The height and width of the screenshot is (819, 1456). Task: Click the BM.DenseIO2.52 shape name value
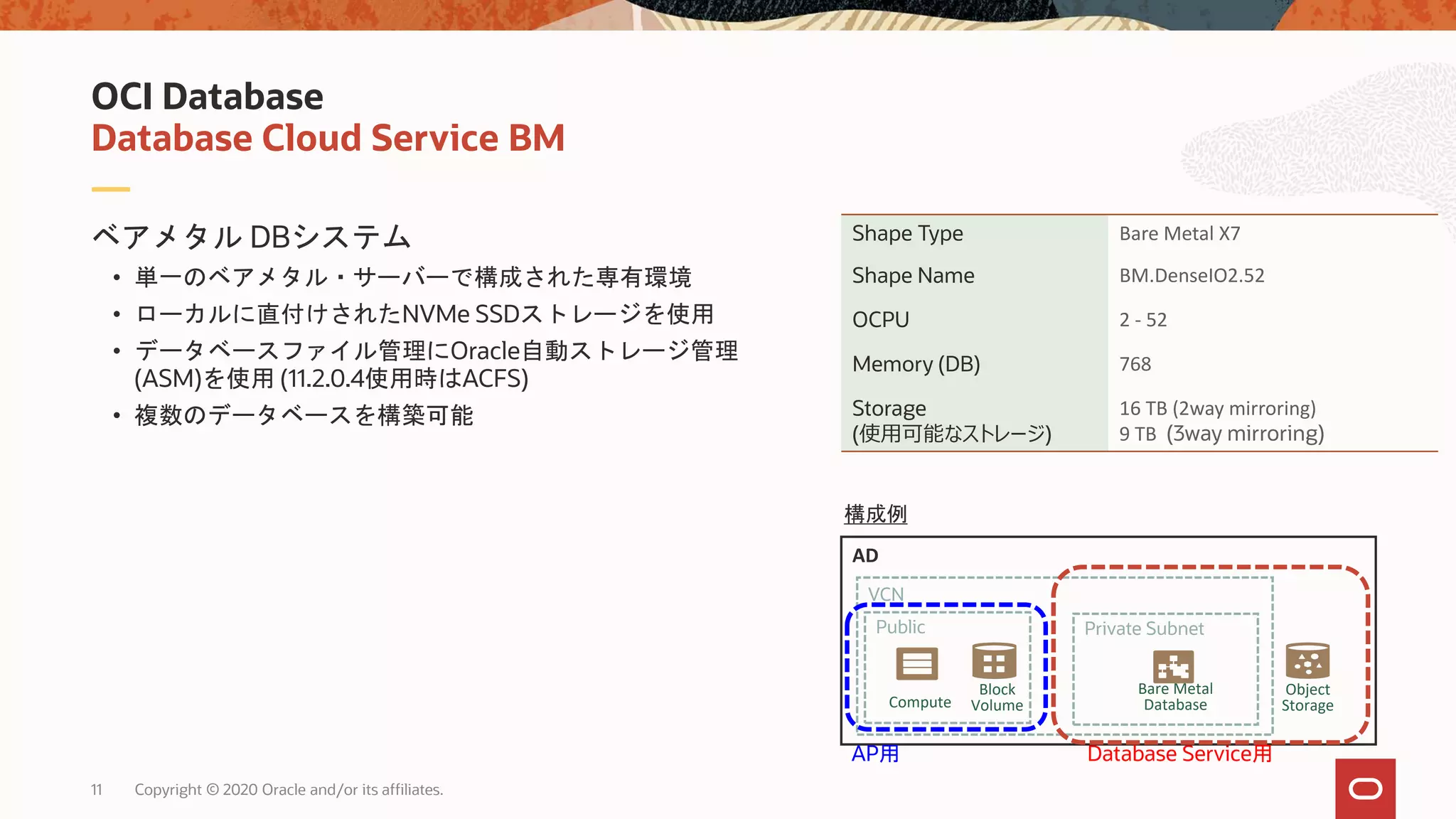[x=1192, y=276]
